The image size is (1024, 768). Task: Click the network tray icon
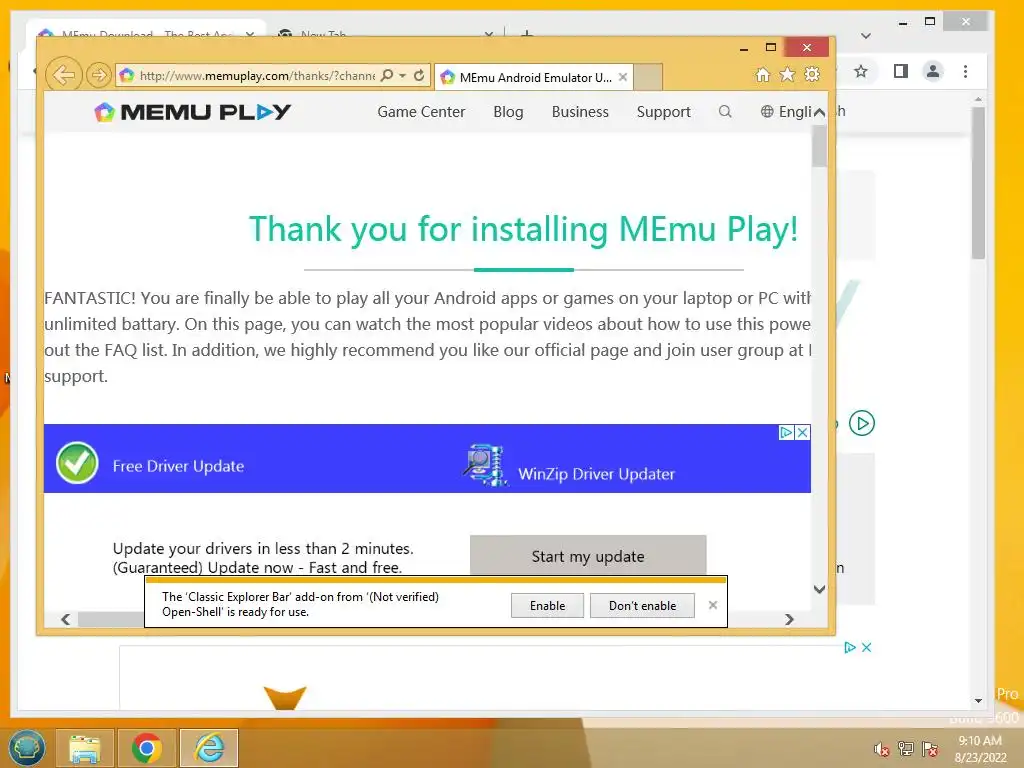tap(906, 748)
